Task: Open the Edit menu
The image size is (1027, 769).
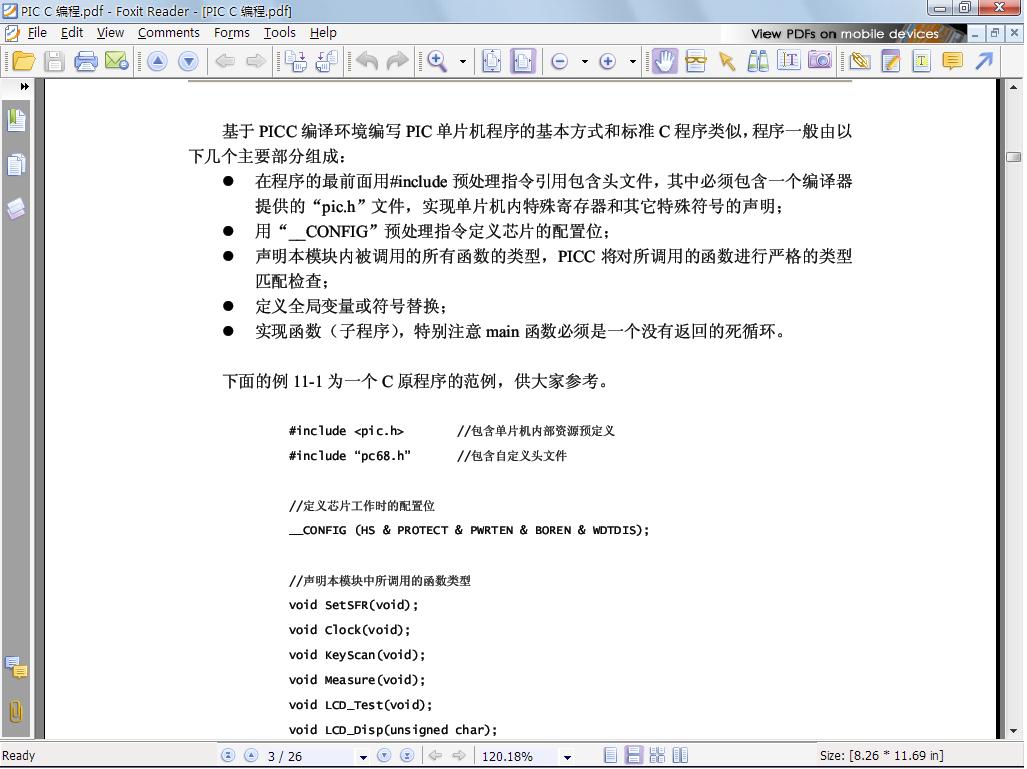Action: pos(71,33)
